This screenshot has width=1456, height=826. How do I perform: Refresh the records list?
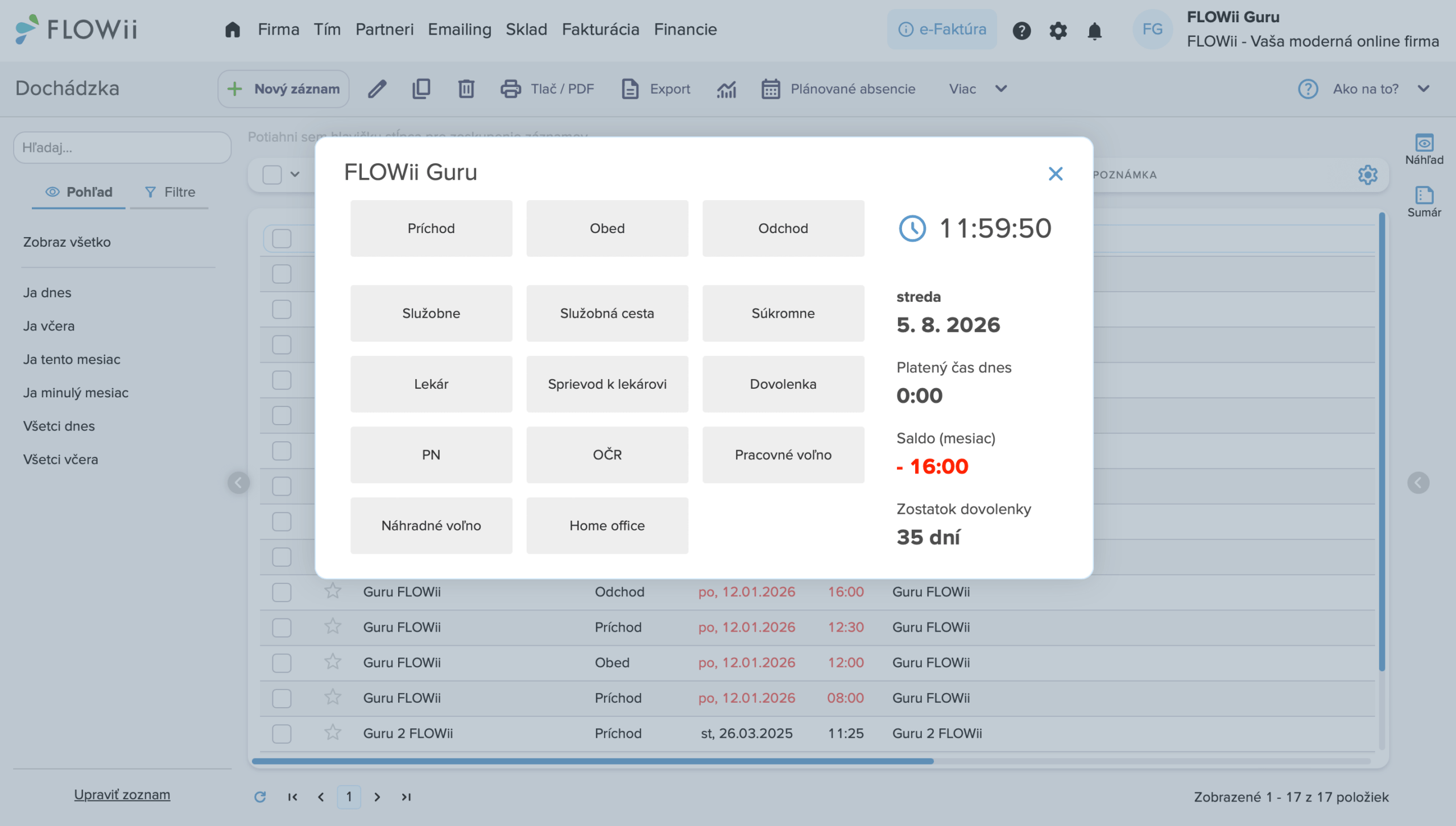click(x=260, y=797)
